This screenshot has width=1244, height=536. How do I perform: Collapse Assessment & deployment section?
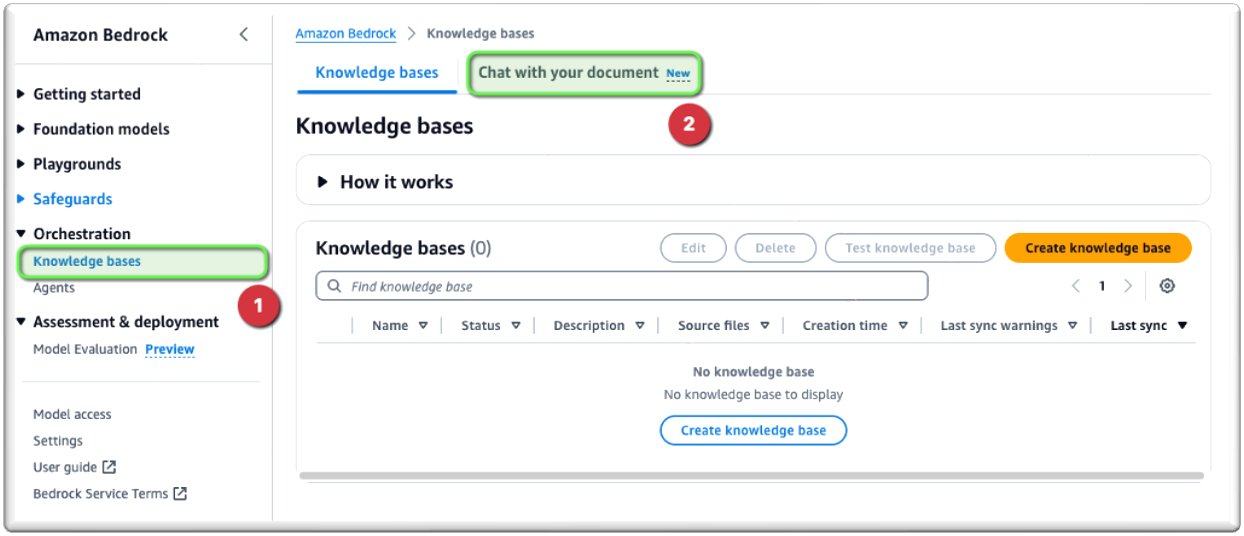pyautogui.click(x=22, y=322)
